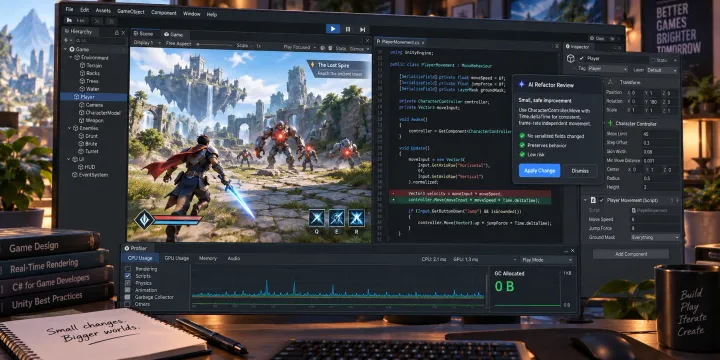
Task: Open the Gizmos dropdown
Action: (359, 48)
